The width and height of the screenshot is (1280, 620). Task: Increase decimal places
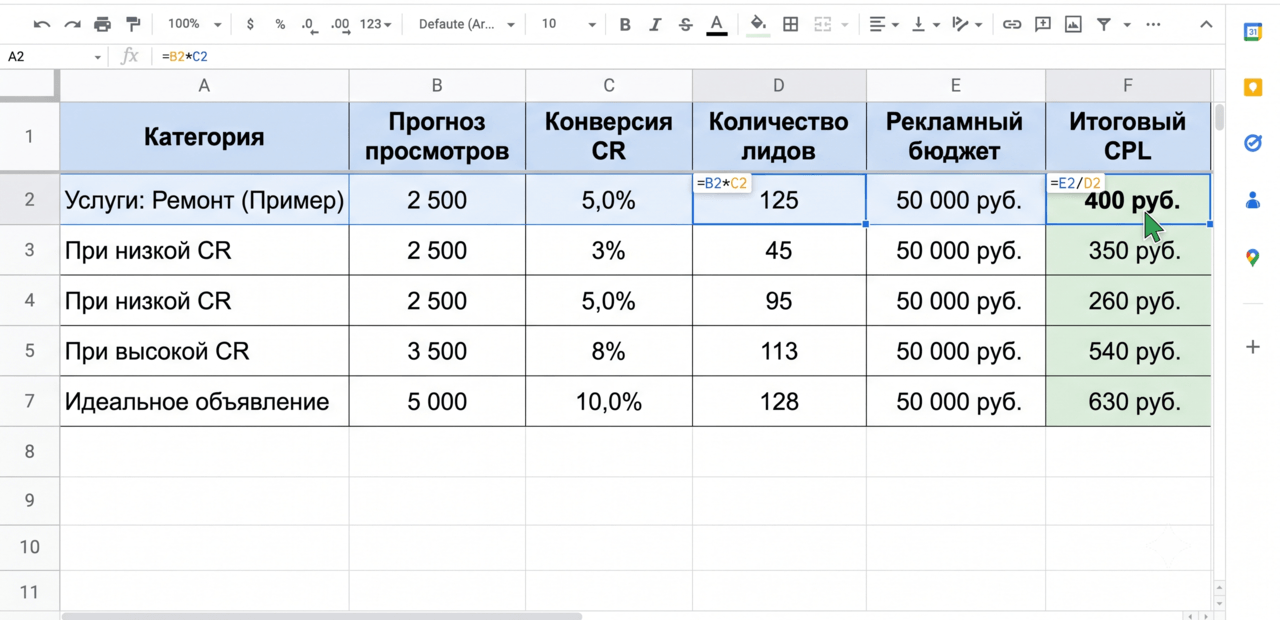point(340,24)
